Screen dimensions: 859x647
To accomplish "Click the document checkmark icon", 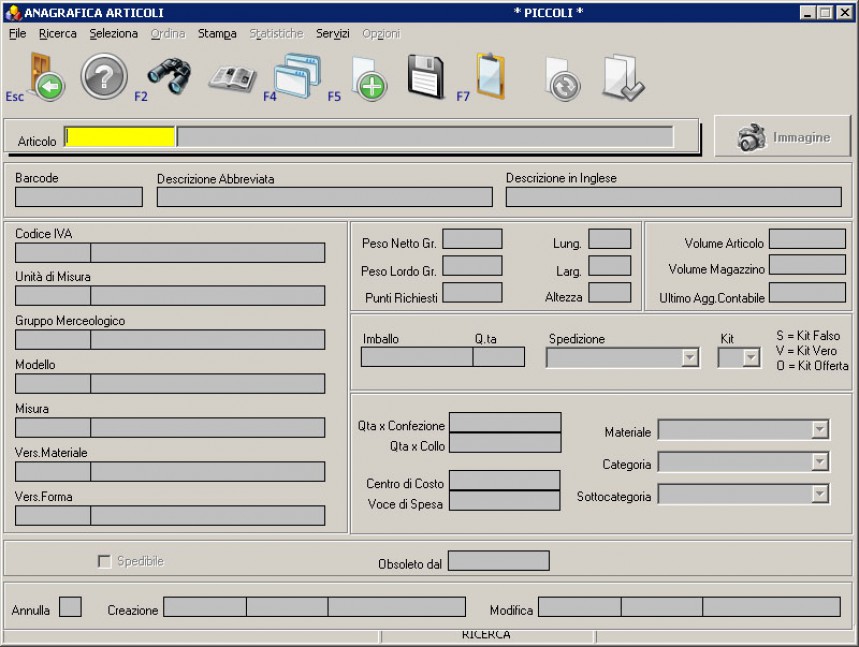I will (622, 78).
